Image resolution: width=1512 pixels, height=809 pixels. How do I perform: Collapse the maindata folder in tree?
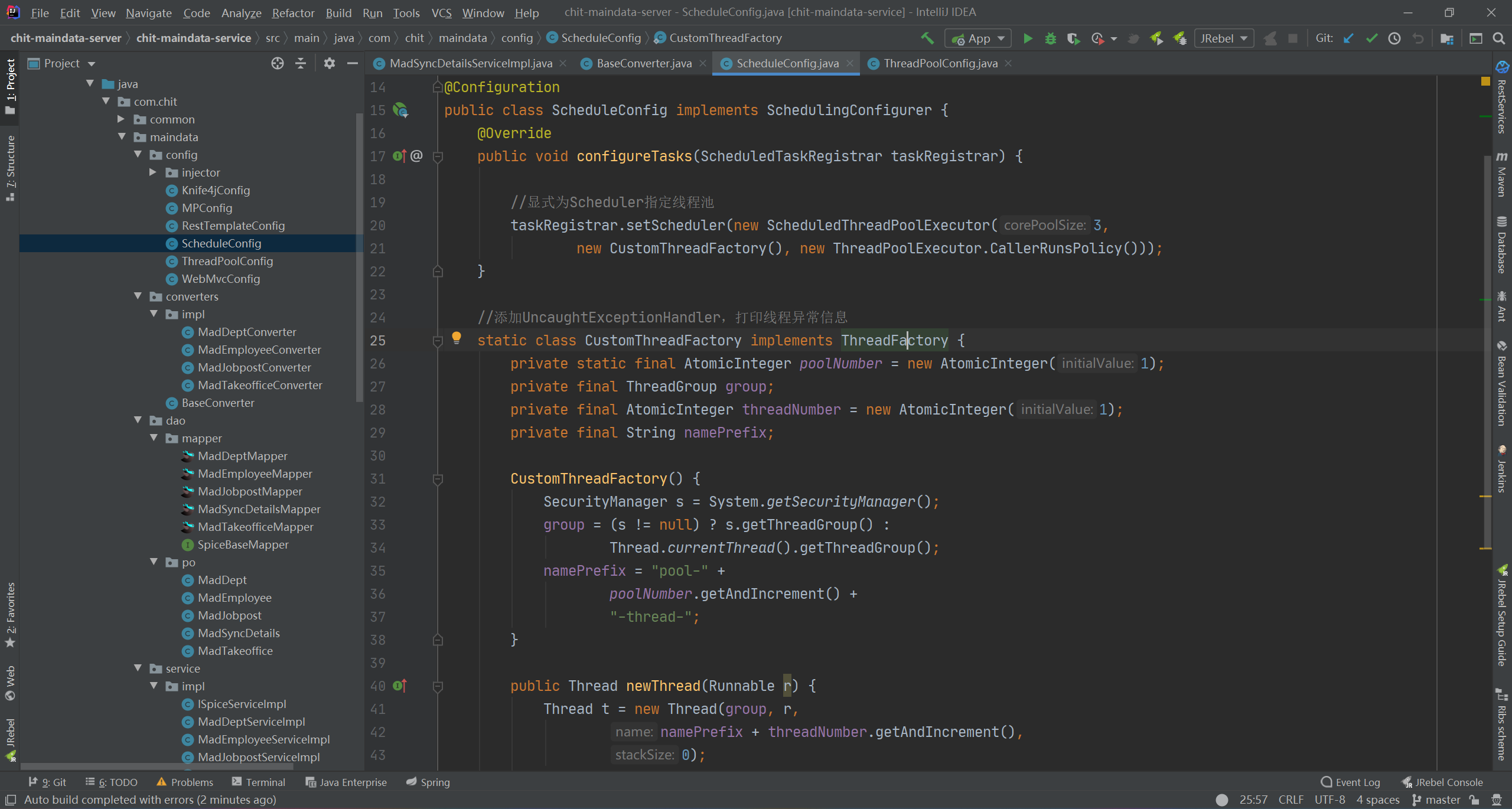point(122,136)
